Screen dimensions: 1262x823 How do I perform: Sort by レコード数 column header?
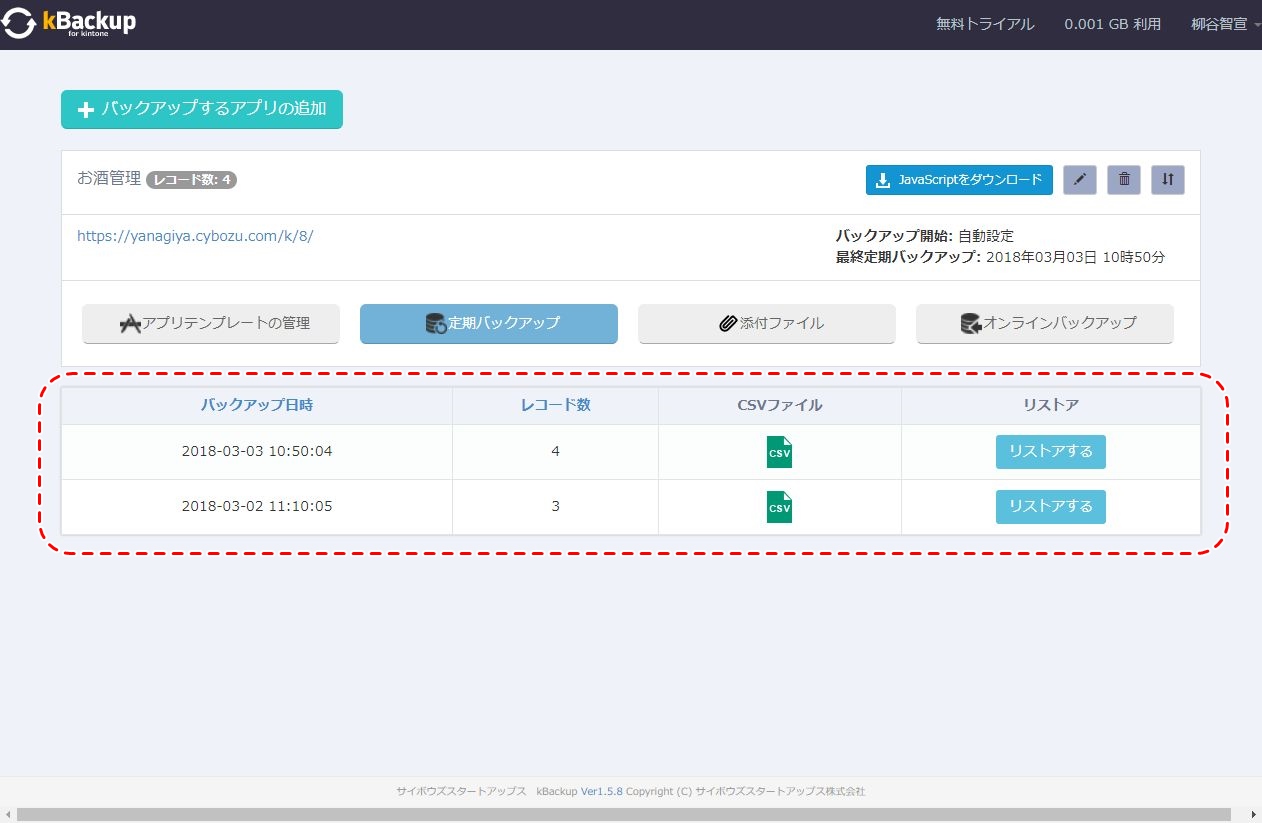click(x=555, y=405)
